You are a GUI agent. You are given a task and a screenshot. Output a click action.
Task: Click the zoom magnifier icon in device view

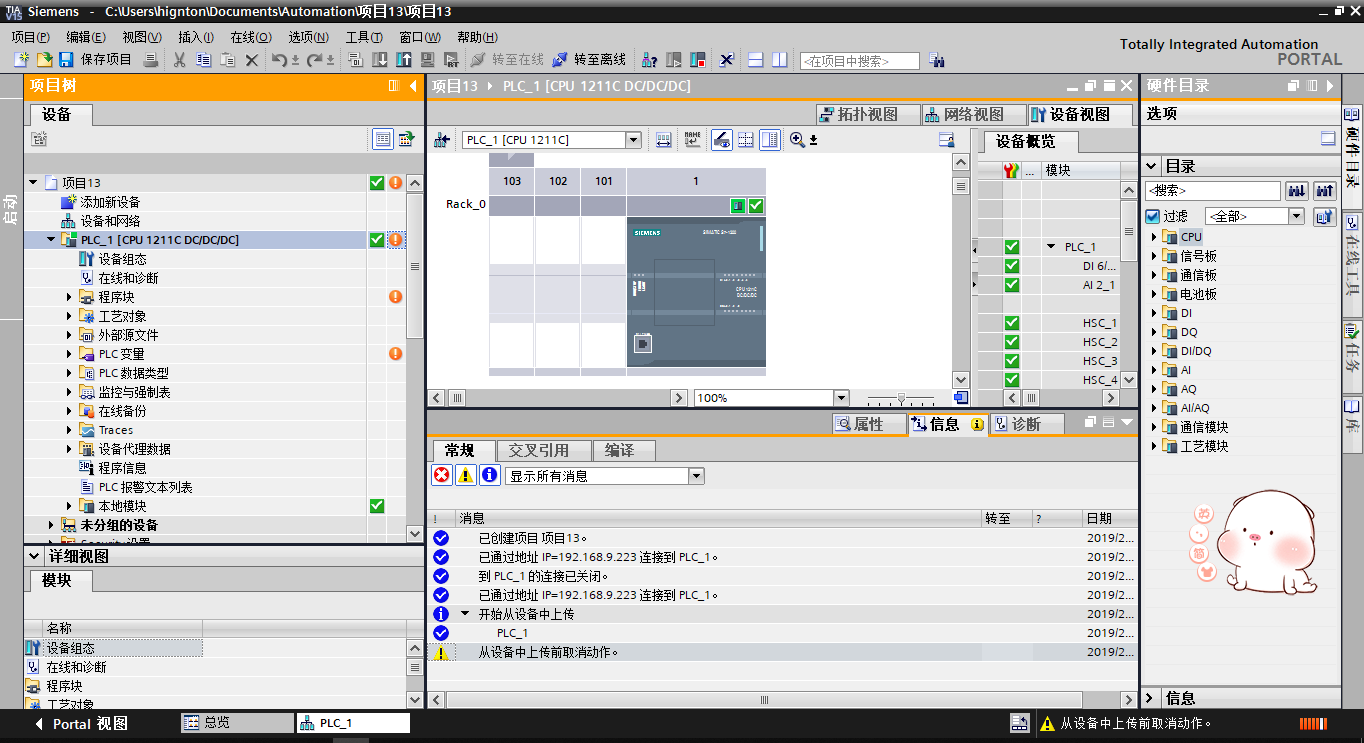pos(797,140)
